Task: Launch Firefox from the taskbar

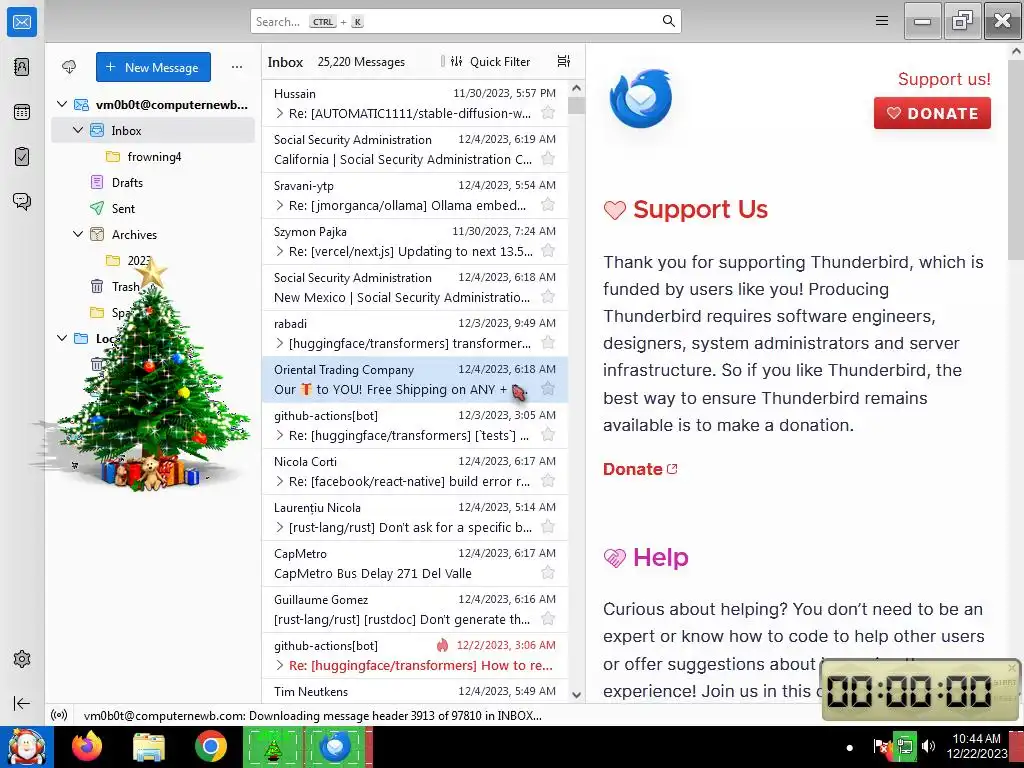Action: [x=87, y=746]
